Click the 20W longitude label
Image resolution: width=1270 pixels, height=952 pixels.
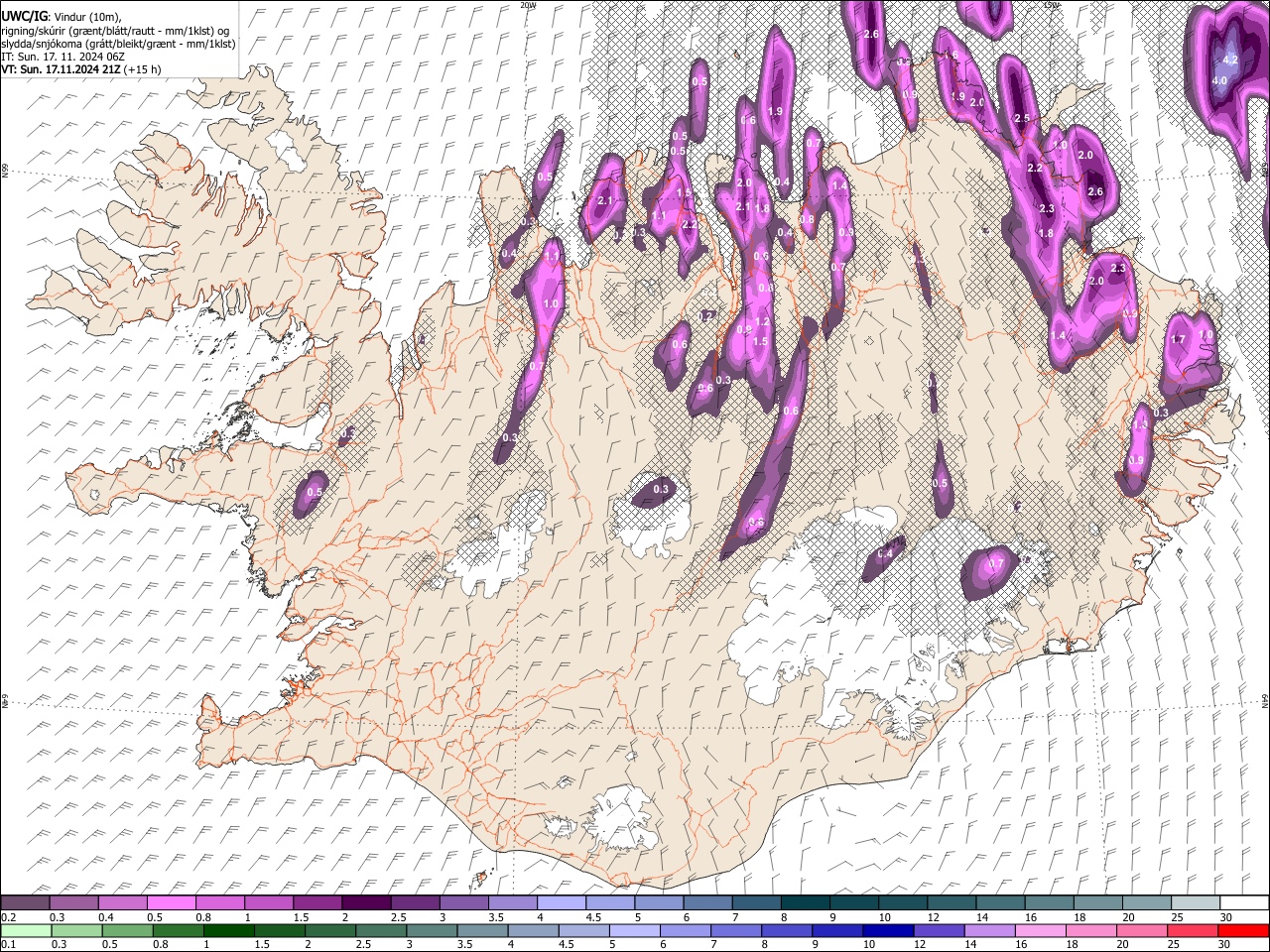(x=529, y=5)
